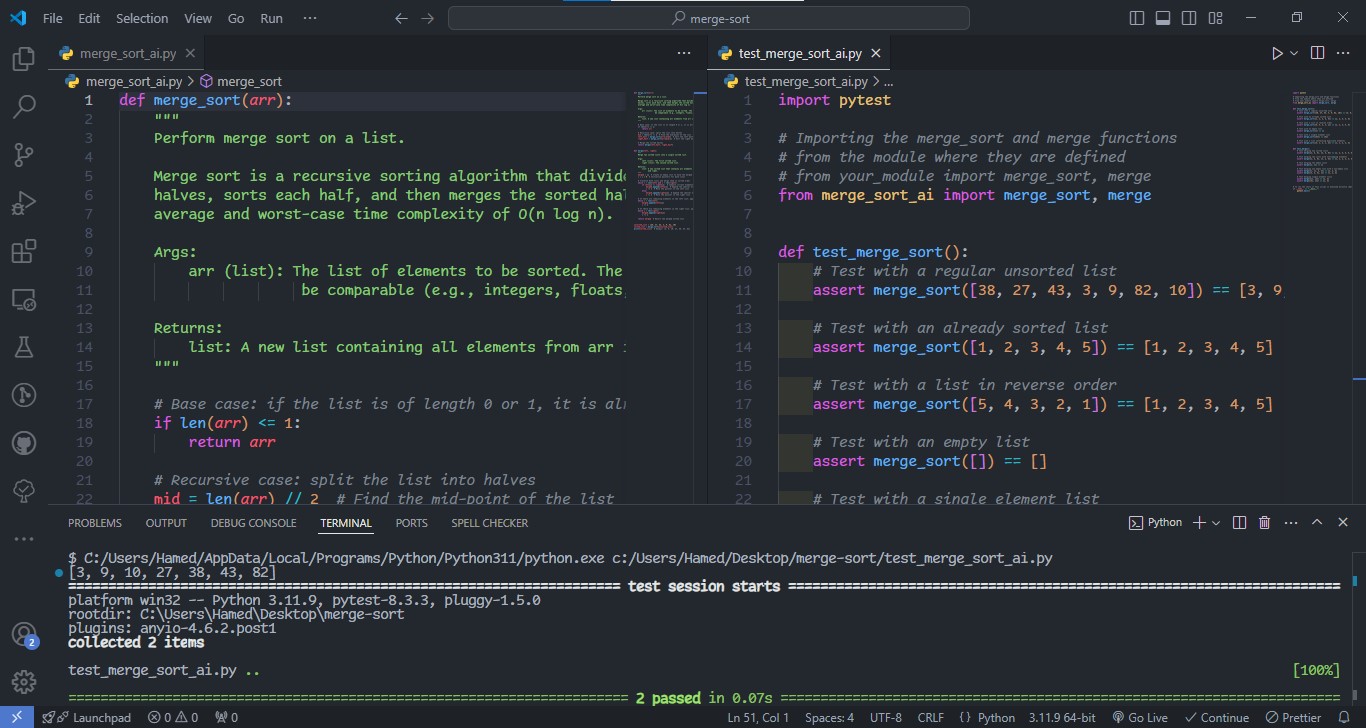Kill terminal with the trash icon
The height and width of the screenshot is (728, 1366).
click(1264, 523)
